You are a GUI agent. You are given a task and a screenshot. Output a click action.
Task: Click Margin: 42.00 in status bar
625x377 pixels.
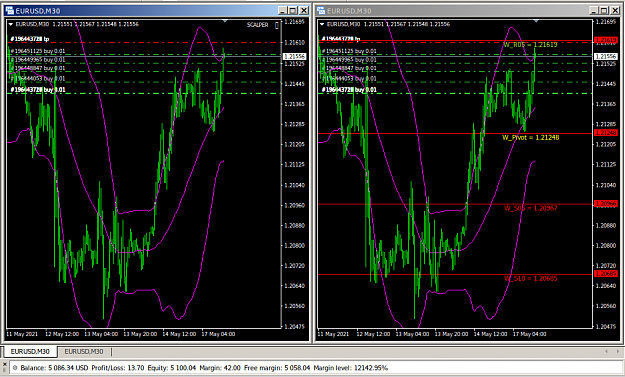click(220, 368)
